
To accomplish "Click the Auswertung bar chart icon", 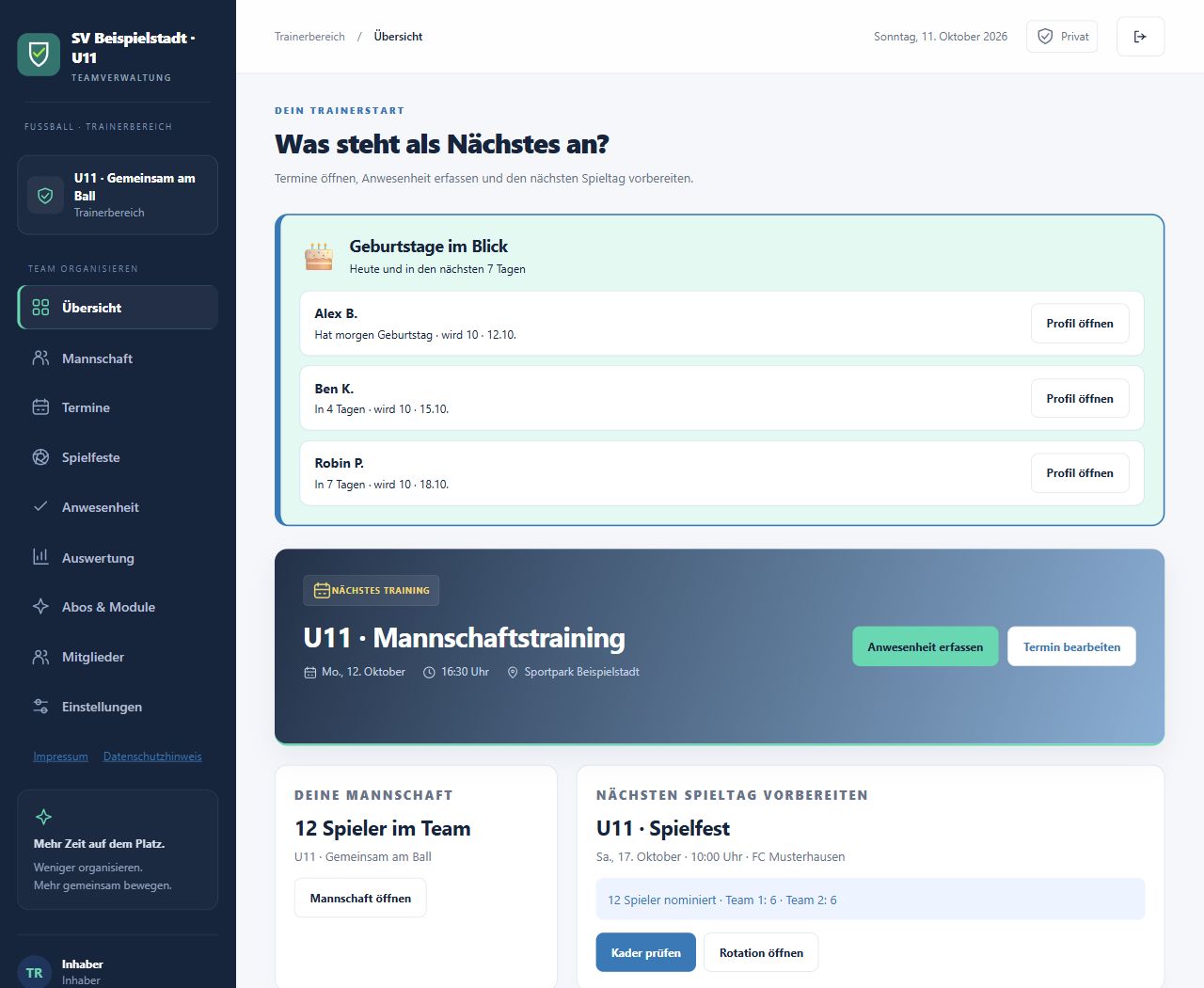I will coord(40,557).
